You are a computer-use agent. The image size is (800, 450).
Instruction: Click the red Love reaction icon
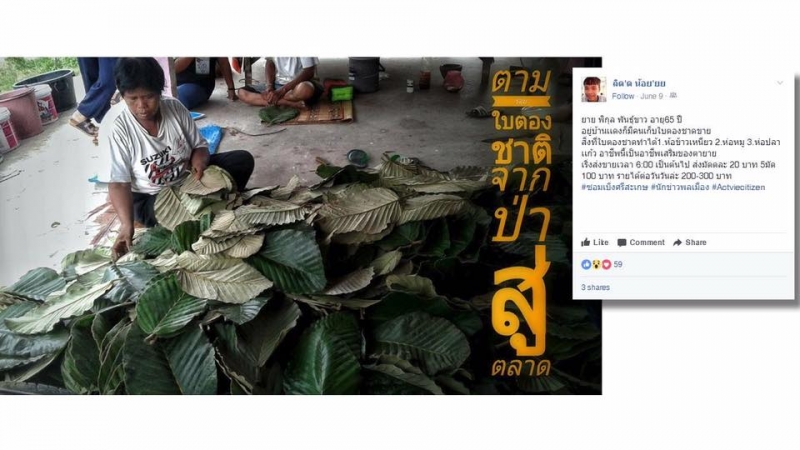pyautogui.click(x=606, y=264)
